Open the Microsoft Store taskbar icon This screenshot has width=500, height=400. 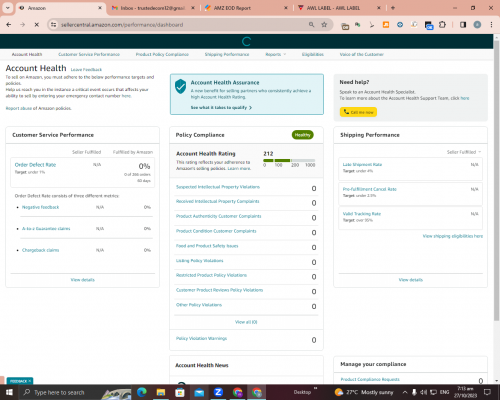pyautogui.click(x=180, y=392)
